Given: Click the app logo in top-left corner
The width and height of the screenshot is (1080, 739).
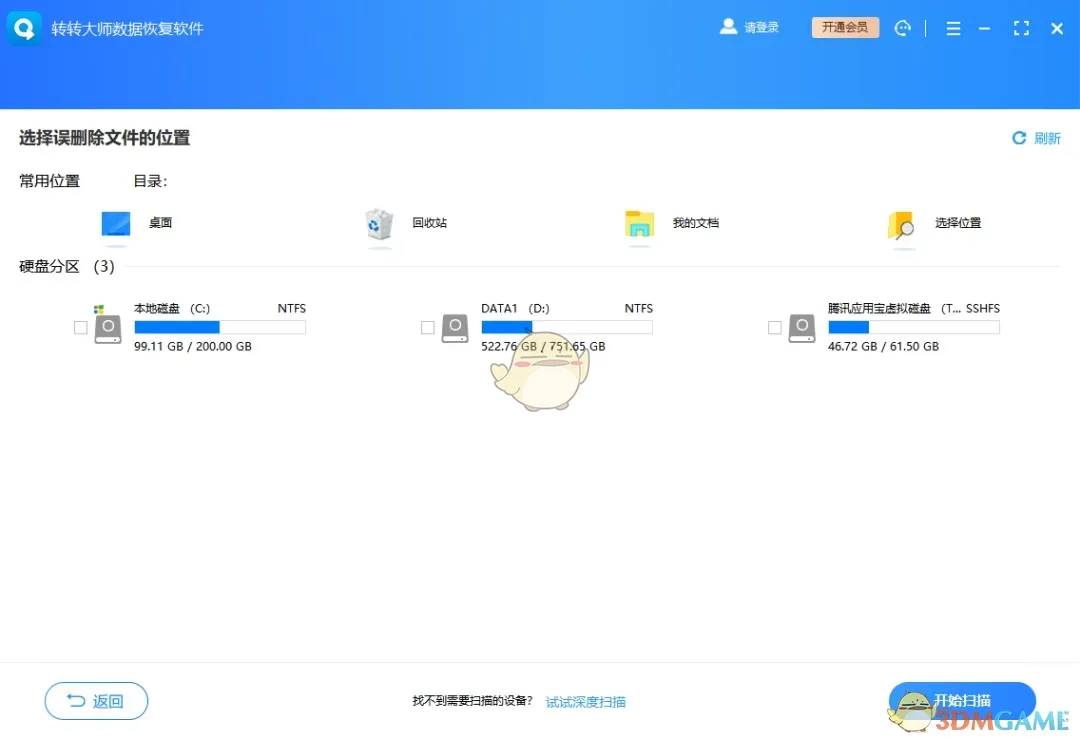Looking at the screenshot, I should click(23, 28).
